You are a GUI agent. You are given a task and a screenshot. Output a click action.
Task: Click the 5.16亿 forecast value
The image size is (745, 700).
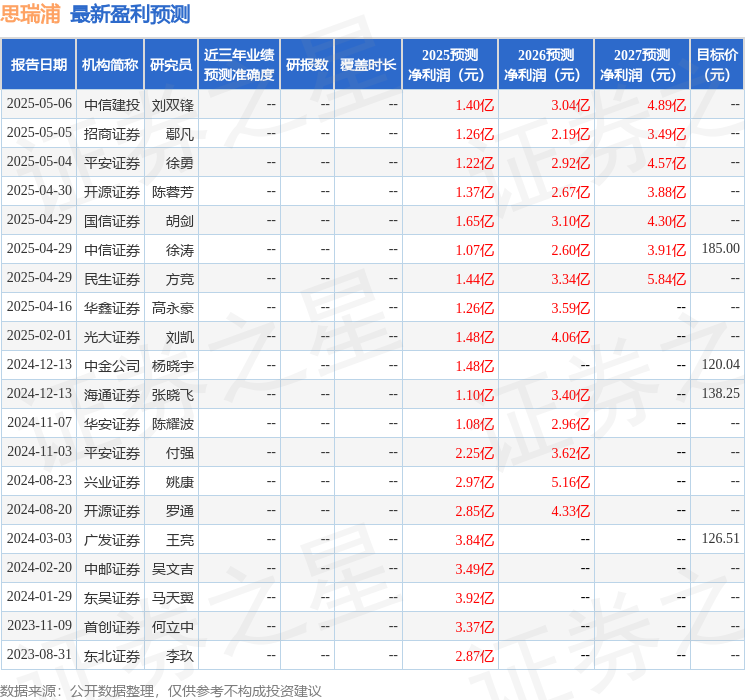571,482
